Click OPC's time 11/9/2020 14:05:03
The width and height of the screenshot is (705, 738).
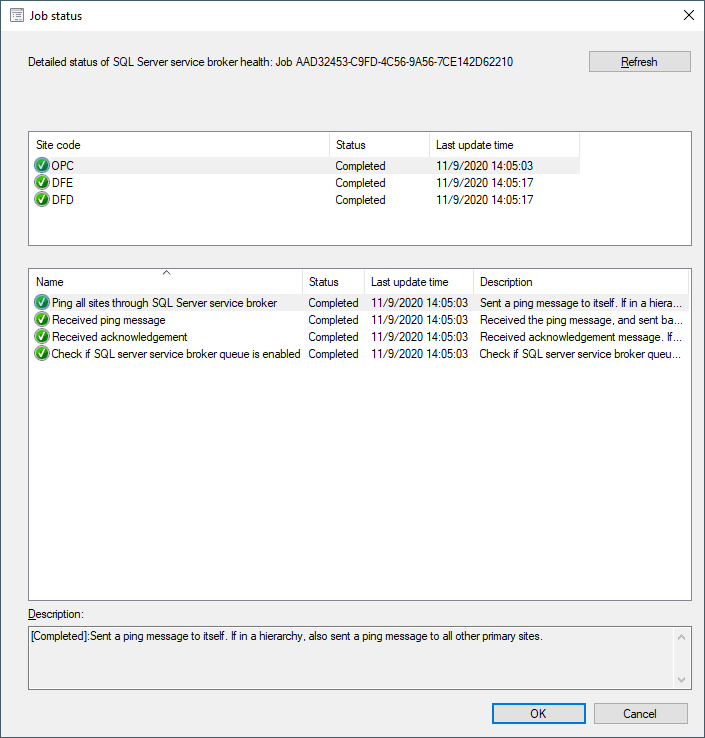point(484,166)
